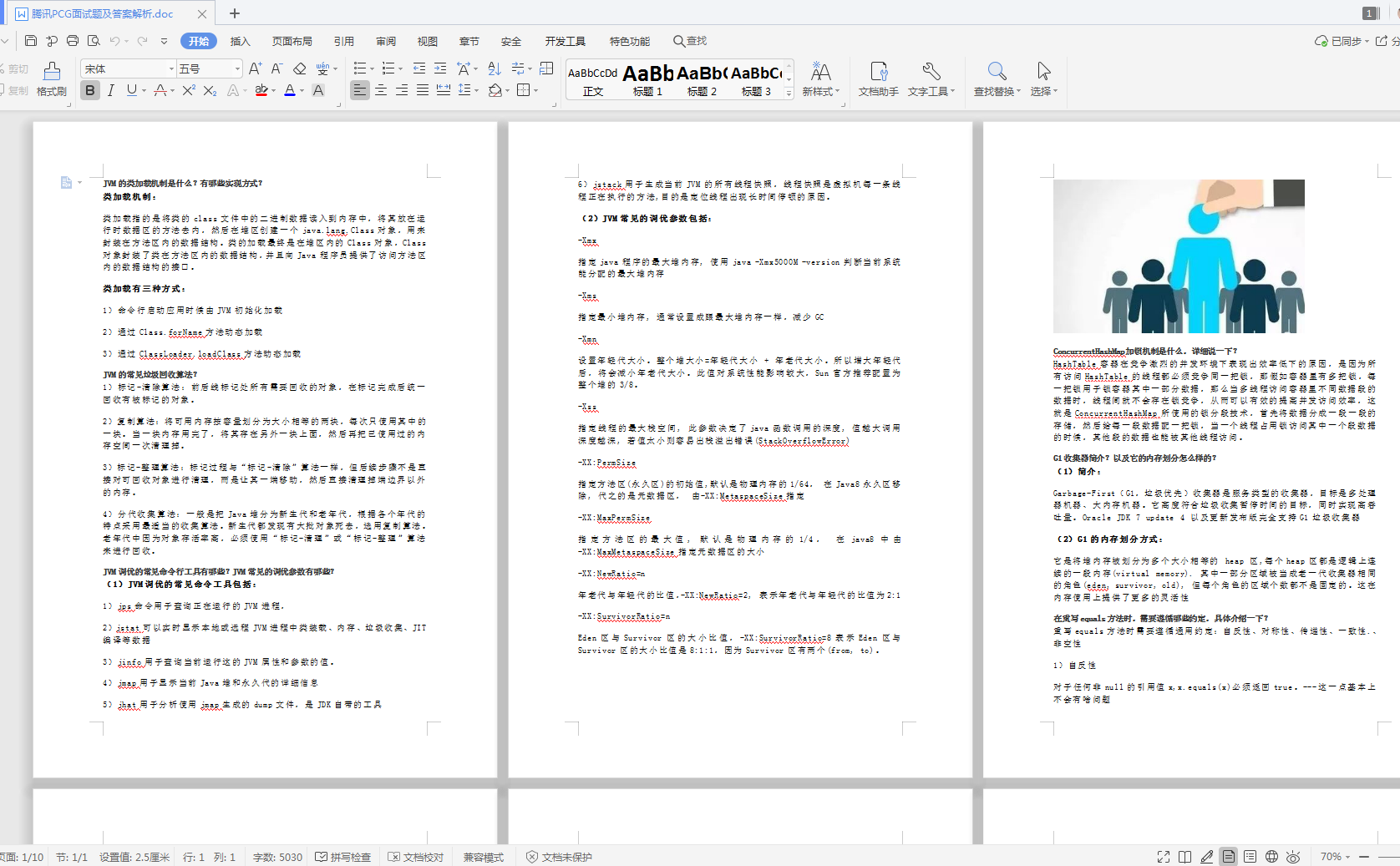Apply subscript X₂ formatting
The width and height of the screenshot is (1400, 866).
[210, 90]
